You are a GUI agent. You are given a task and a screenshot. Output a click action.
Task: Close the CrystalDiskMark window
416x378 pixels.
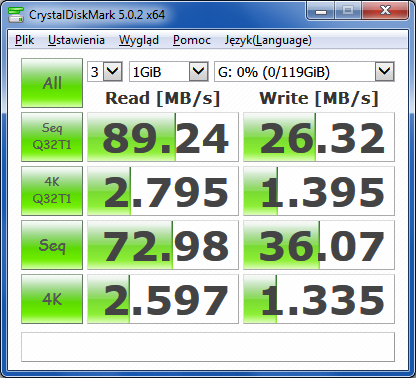[x=385, y=11]
